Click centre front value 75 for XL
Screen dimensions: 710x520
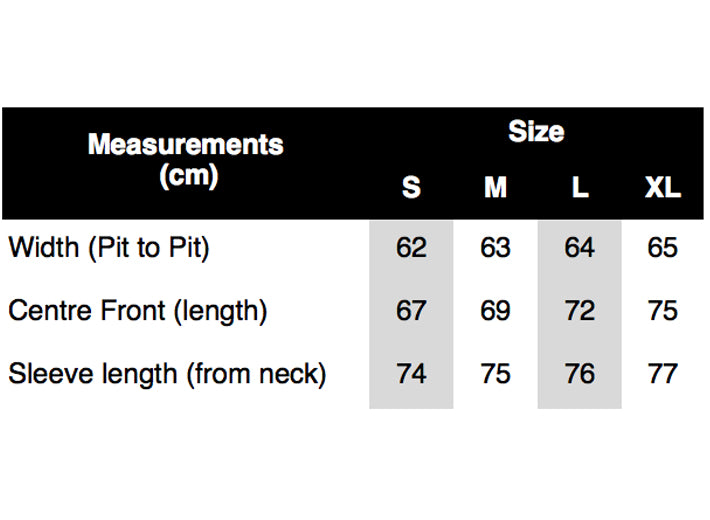point(662,311)
